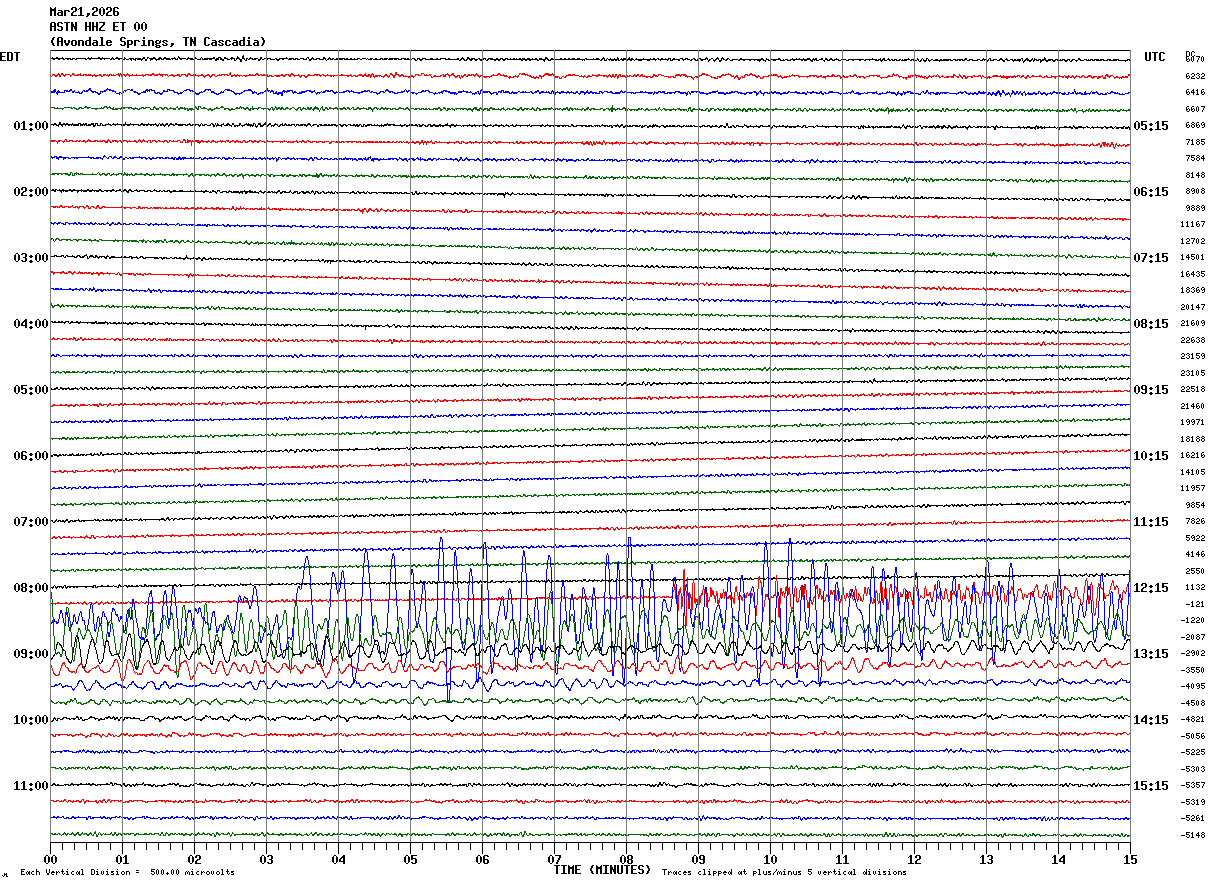1210x886 pixels.
Task: Click the "02:00" EDT time label
Action: point(31,192)
